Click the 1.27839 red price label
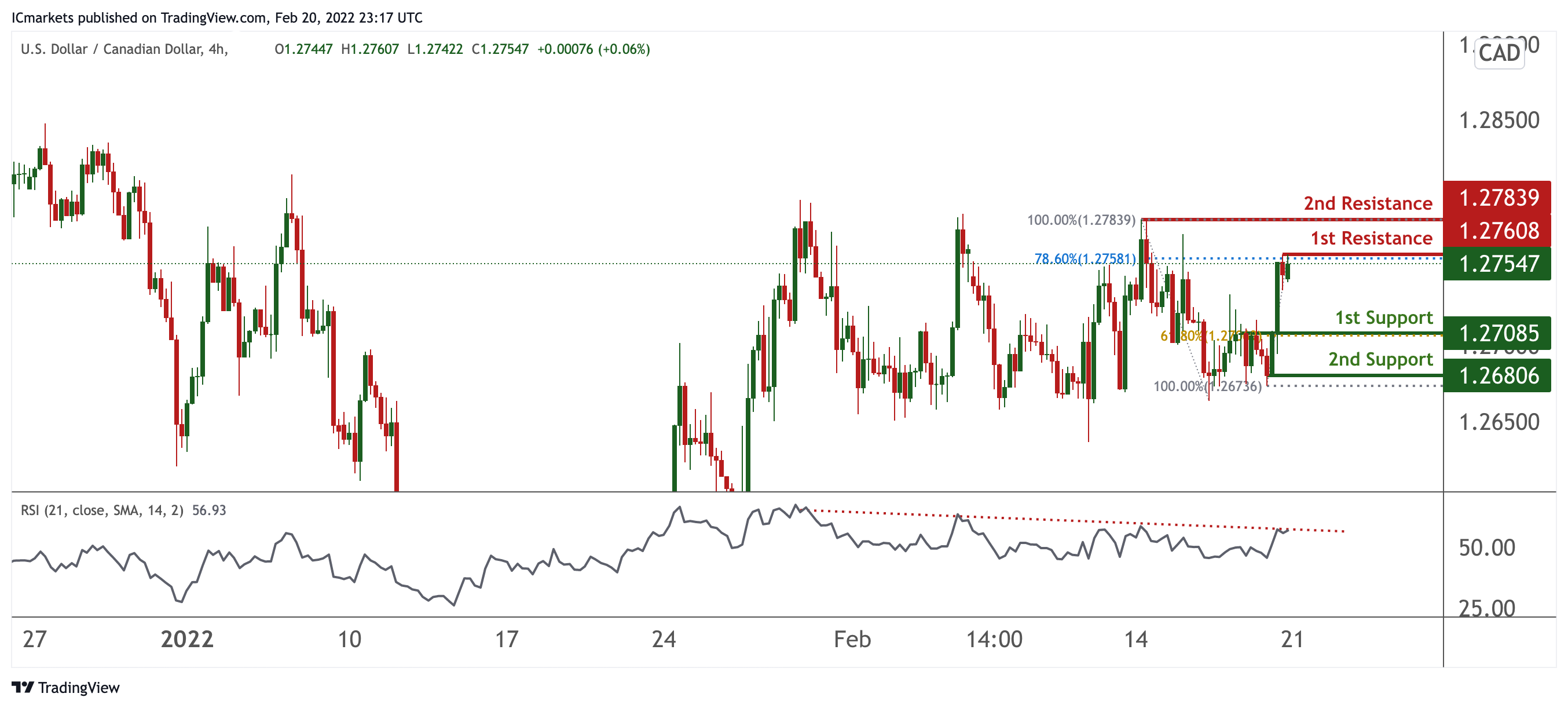The image size is (1568, 708). [1498, 198]
